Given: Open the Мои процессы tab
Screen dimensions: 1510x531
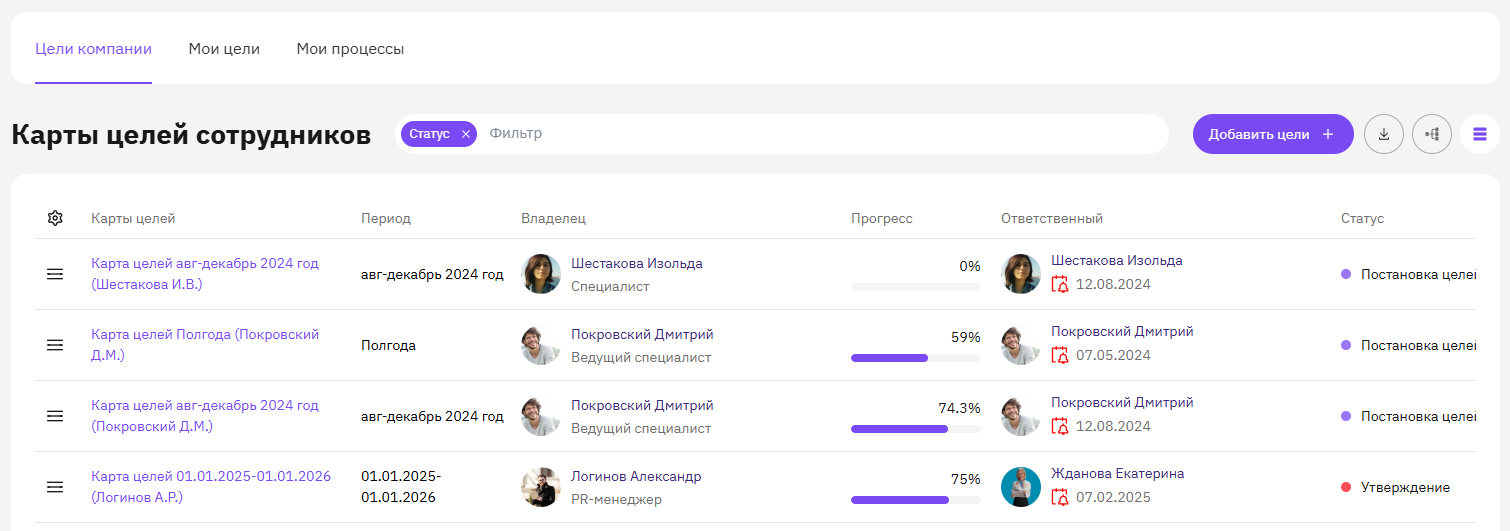Looking at the screenshot, I should (350, 49).
